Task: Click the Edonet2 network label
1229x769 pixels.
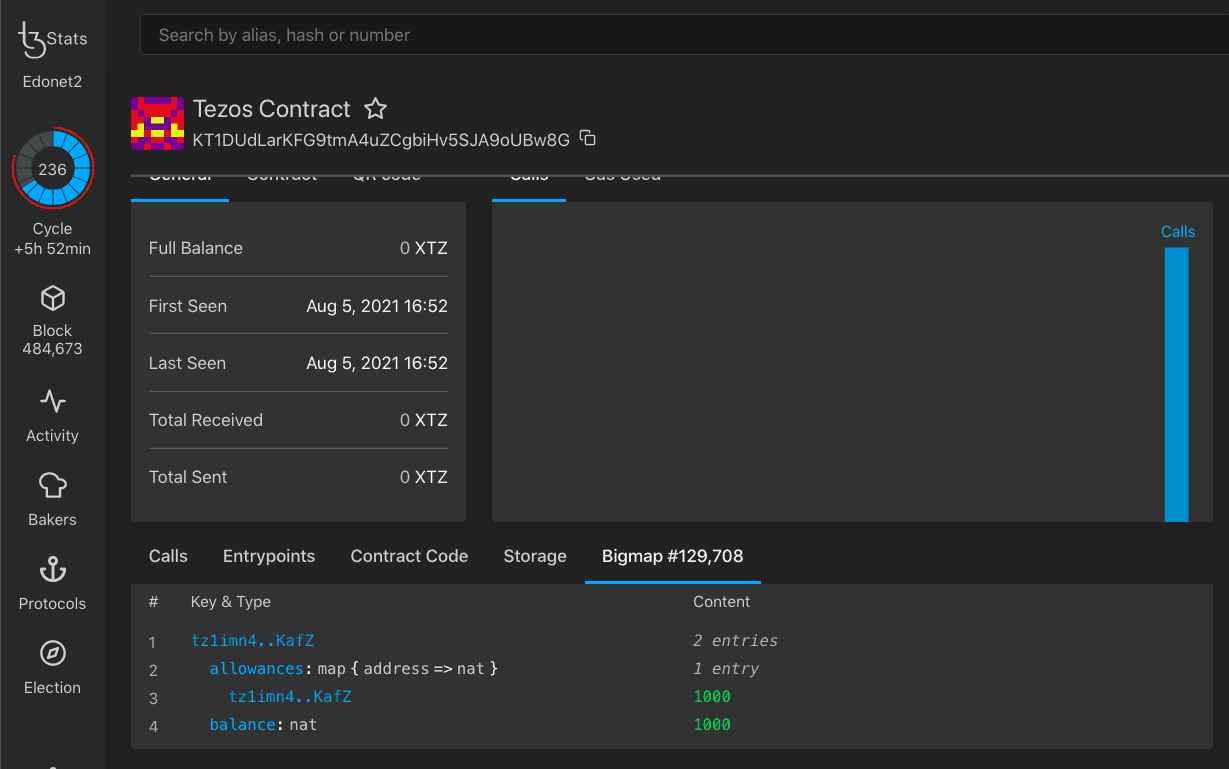Action: pyautogui.click(x=52, y=82)
